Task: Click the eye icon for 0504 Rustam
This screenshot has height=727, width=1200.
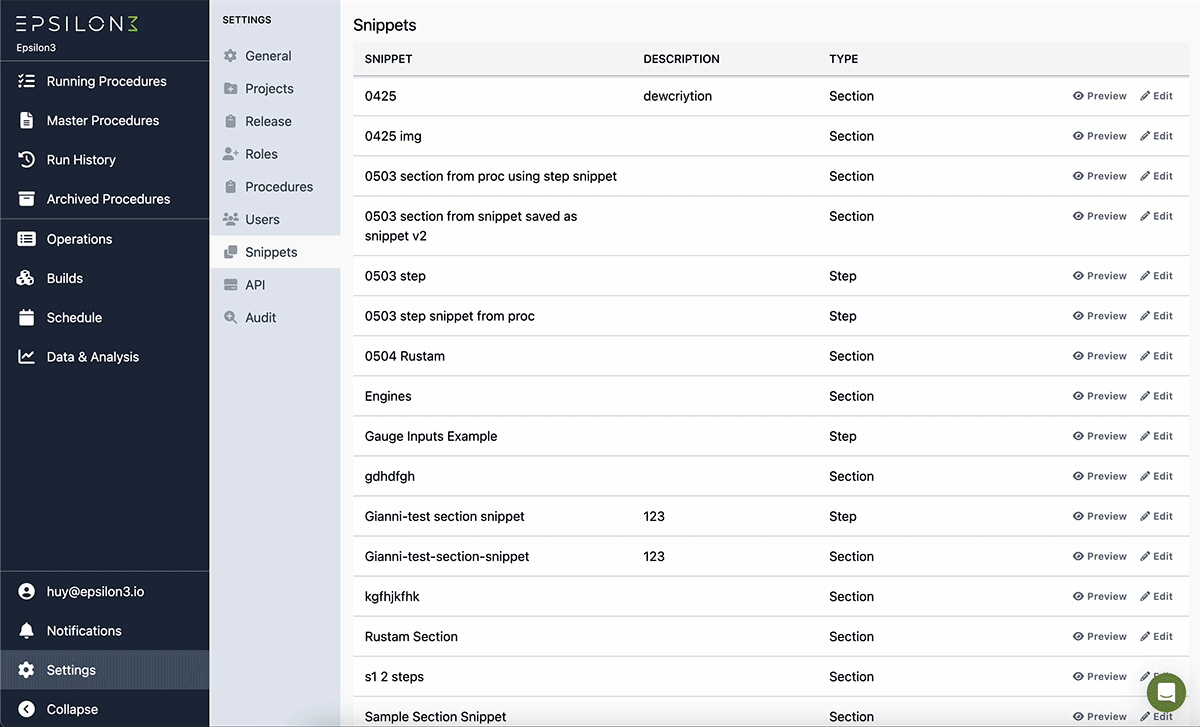Action: click(x=1078, y=356)
